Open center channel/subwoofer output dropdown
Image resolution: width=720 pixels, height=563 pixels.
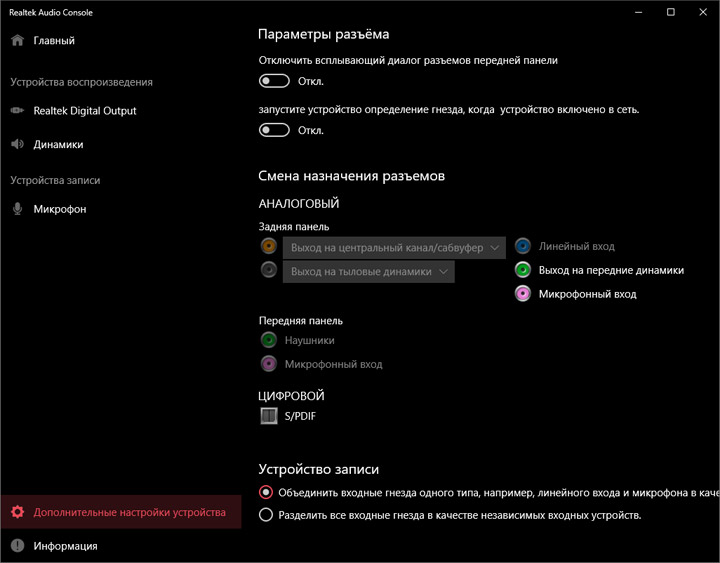click(x=394, y=247)
